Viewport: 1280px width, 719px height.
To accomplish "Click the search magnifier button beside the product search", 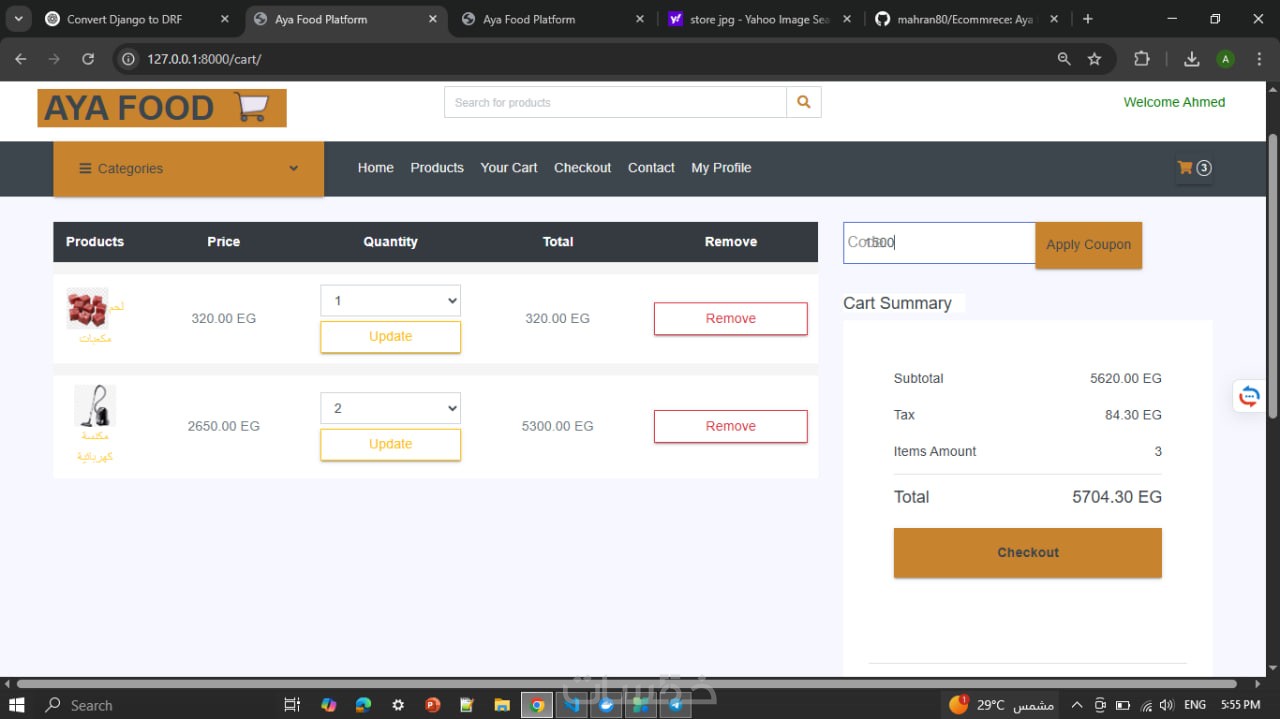I will point(804,102).
